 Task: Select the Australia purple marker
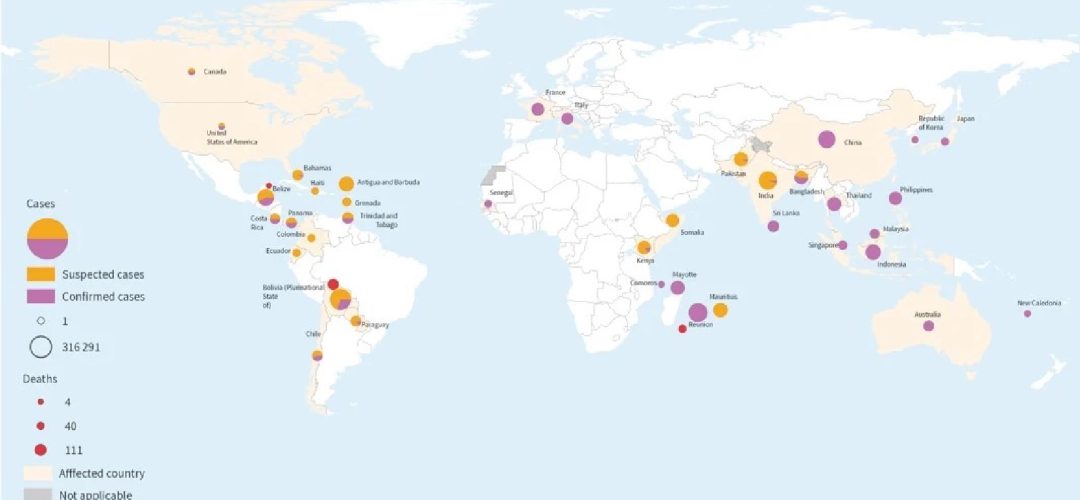click(x=928, y=326)
